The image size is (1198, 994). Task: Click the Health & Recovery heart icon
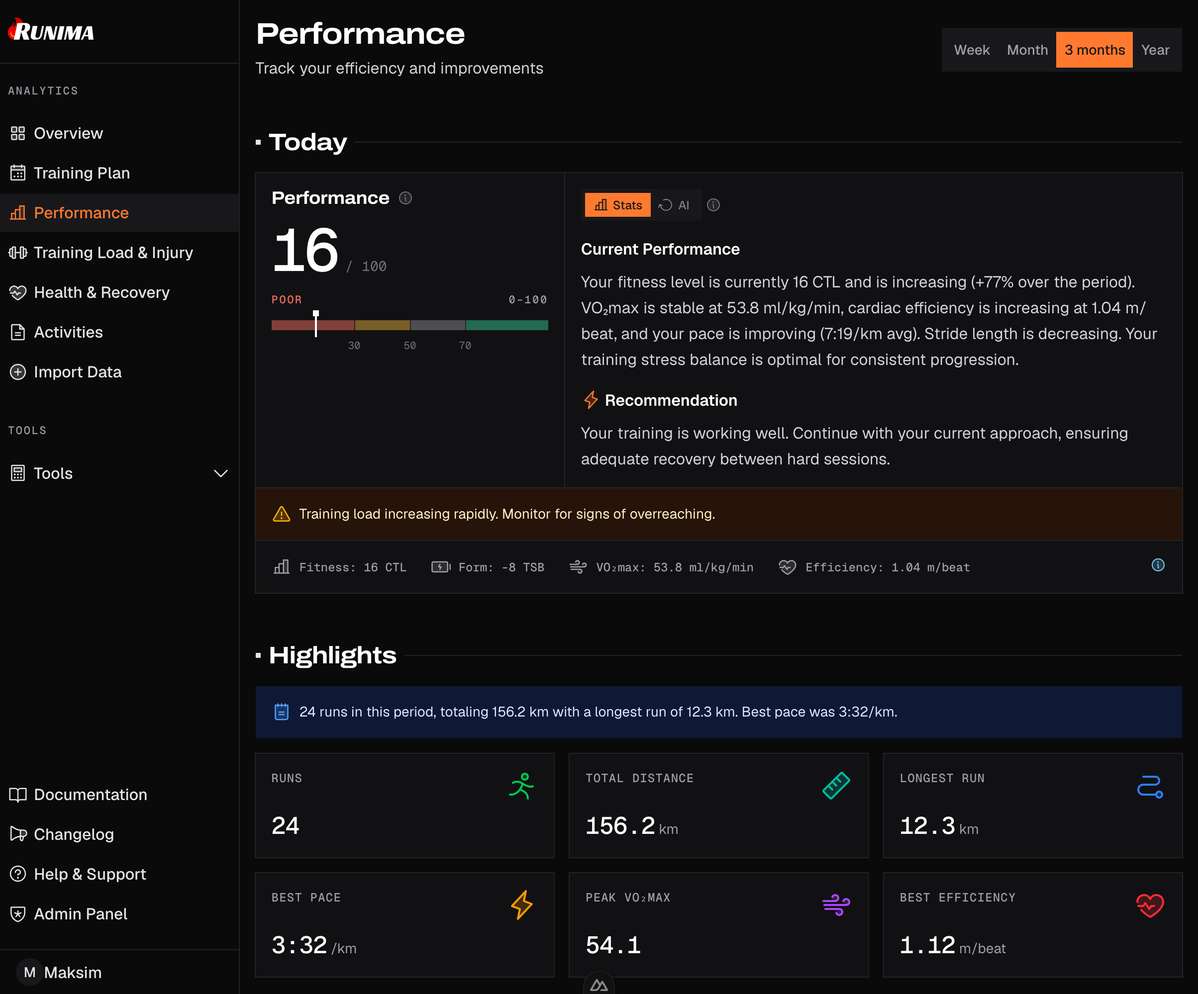click(x=18, y=292)
